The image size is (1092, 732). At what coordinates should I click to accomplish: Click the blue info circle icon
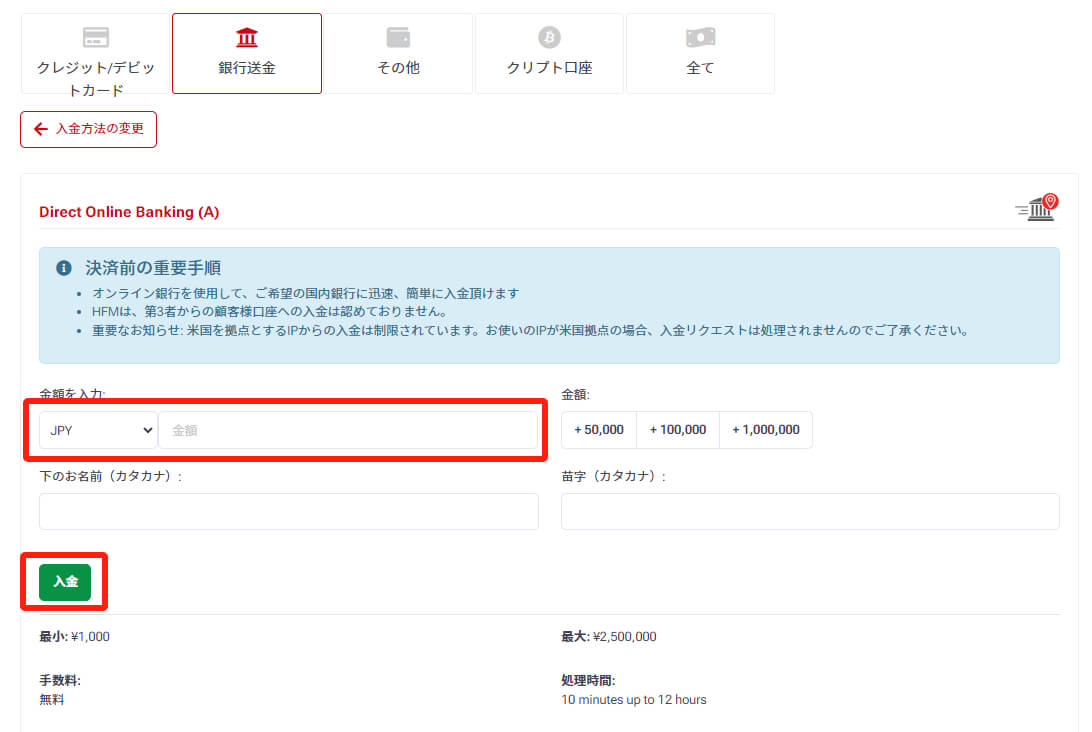(65, 268)
